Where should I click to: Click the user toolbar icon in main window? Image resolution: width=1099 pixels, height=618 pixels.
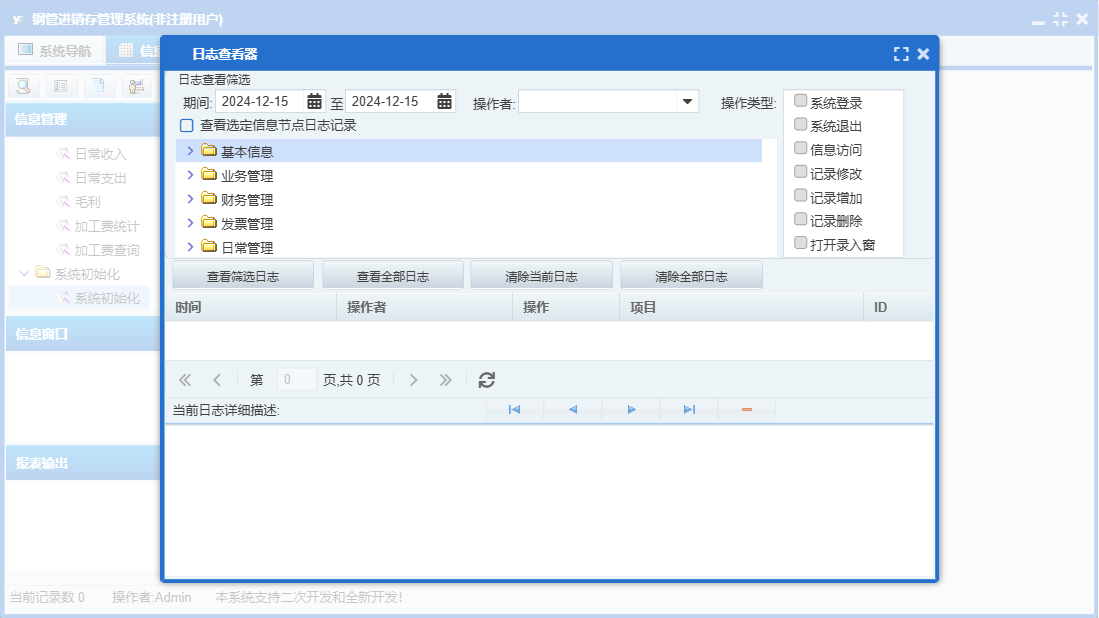[x=137, y=86]
